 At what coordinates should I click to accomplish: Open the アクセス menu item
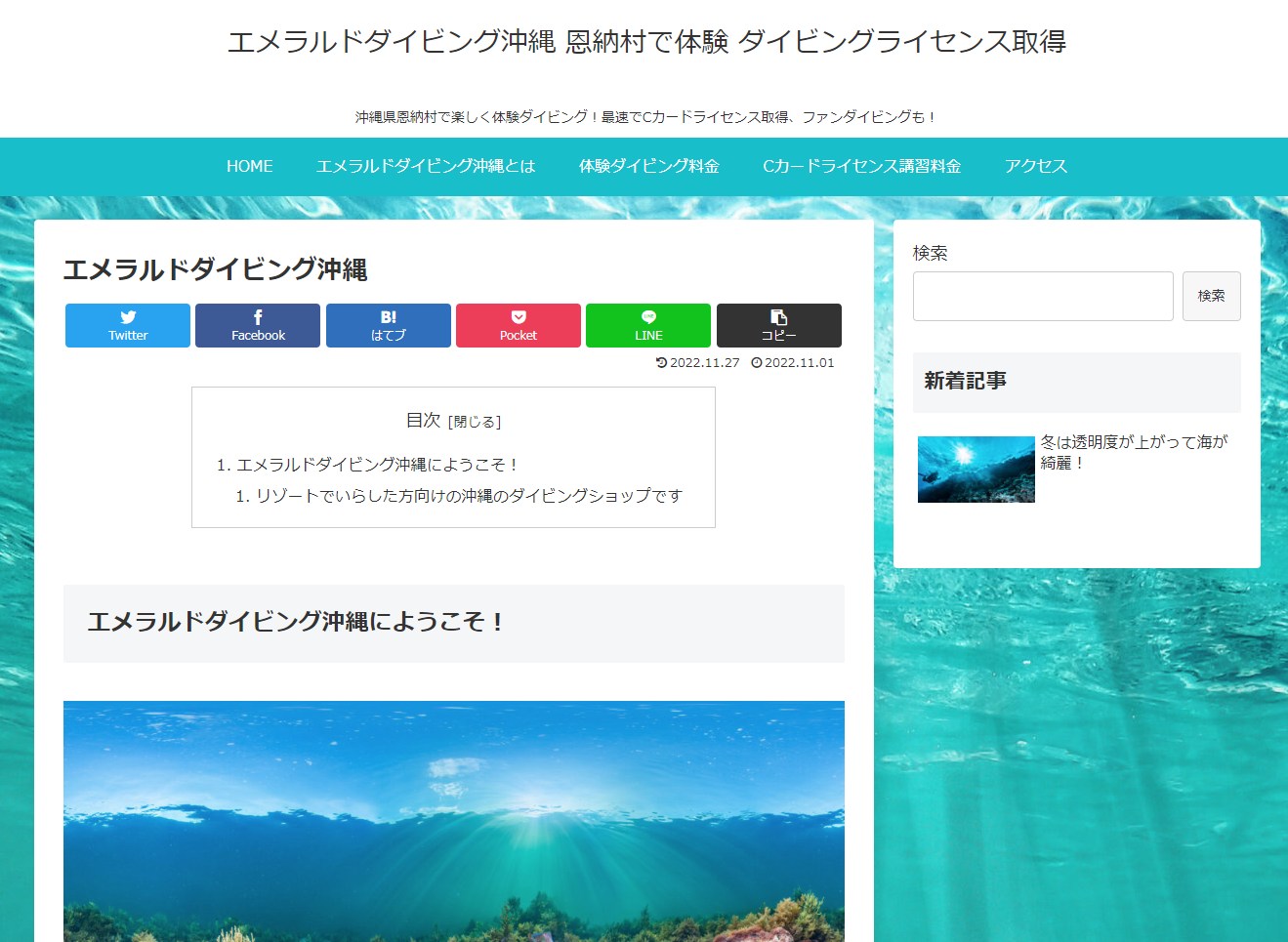(x=1036, y=166)
